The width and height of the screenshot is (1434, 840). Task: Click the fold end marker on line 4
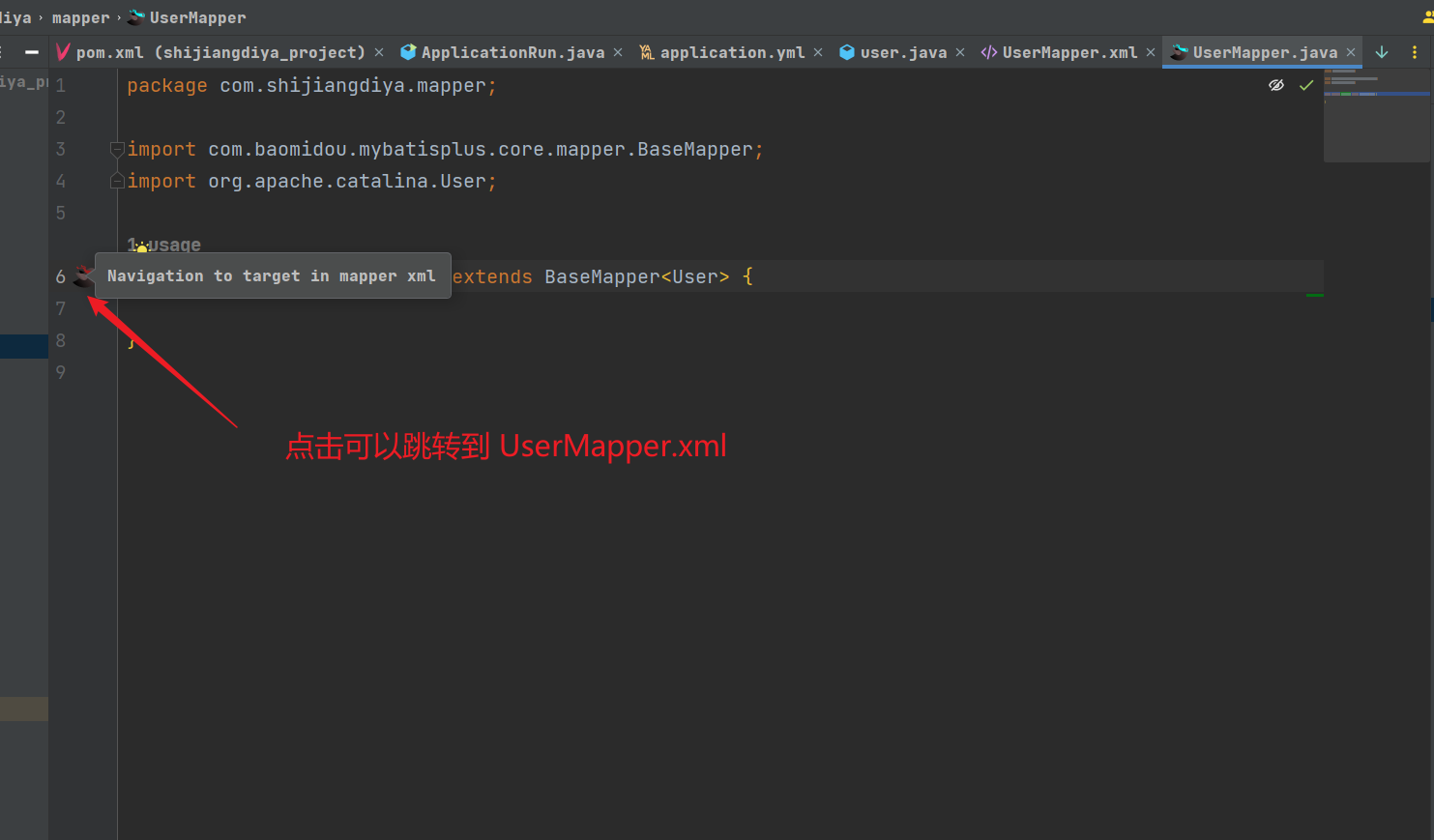pyautogui.click(x=117, y=181)
